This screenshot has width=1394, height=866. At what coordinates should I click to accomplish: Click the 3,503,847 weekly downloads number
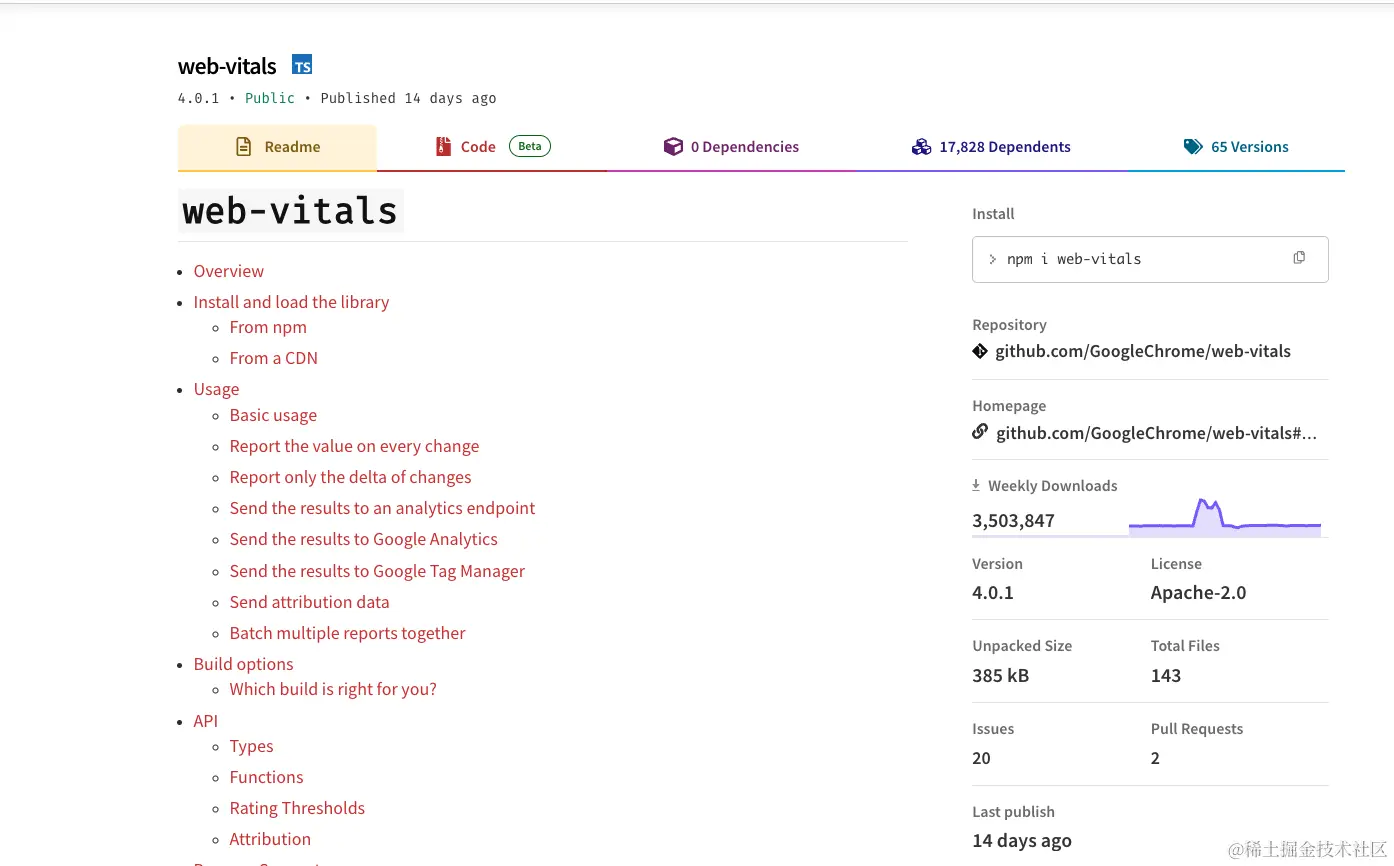tap(1013, 520)
